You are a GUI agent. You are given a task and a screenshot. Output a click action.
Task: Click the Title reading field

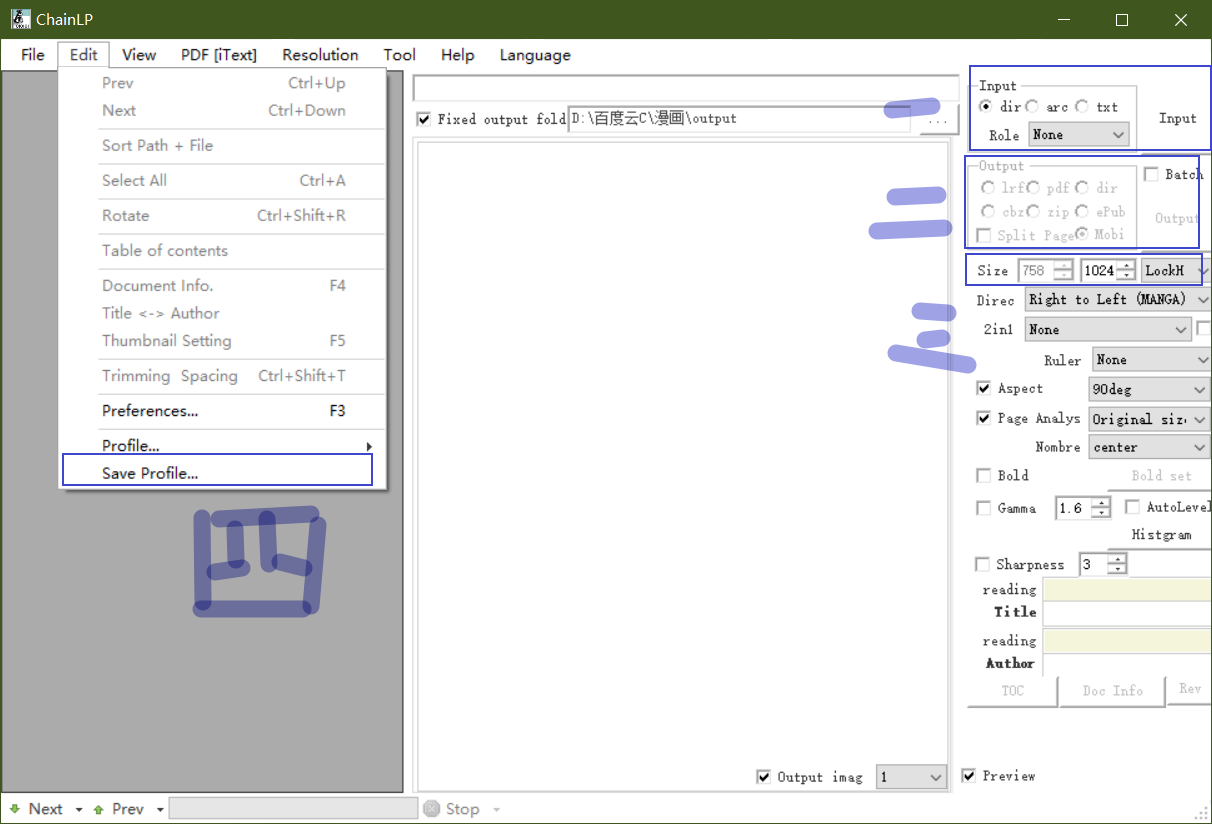click(1127, 589)
